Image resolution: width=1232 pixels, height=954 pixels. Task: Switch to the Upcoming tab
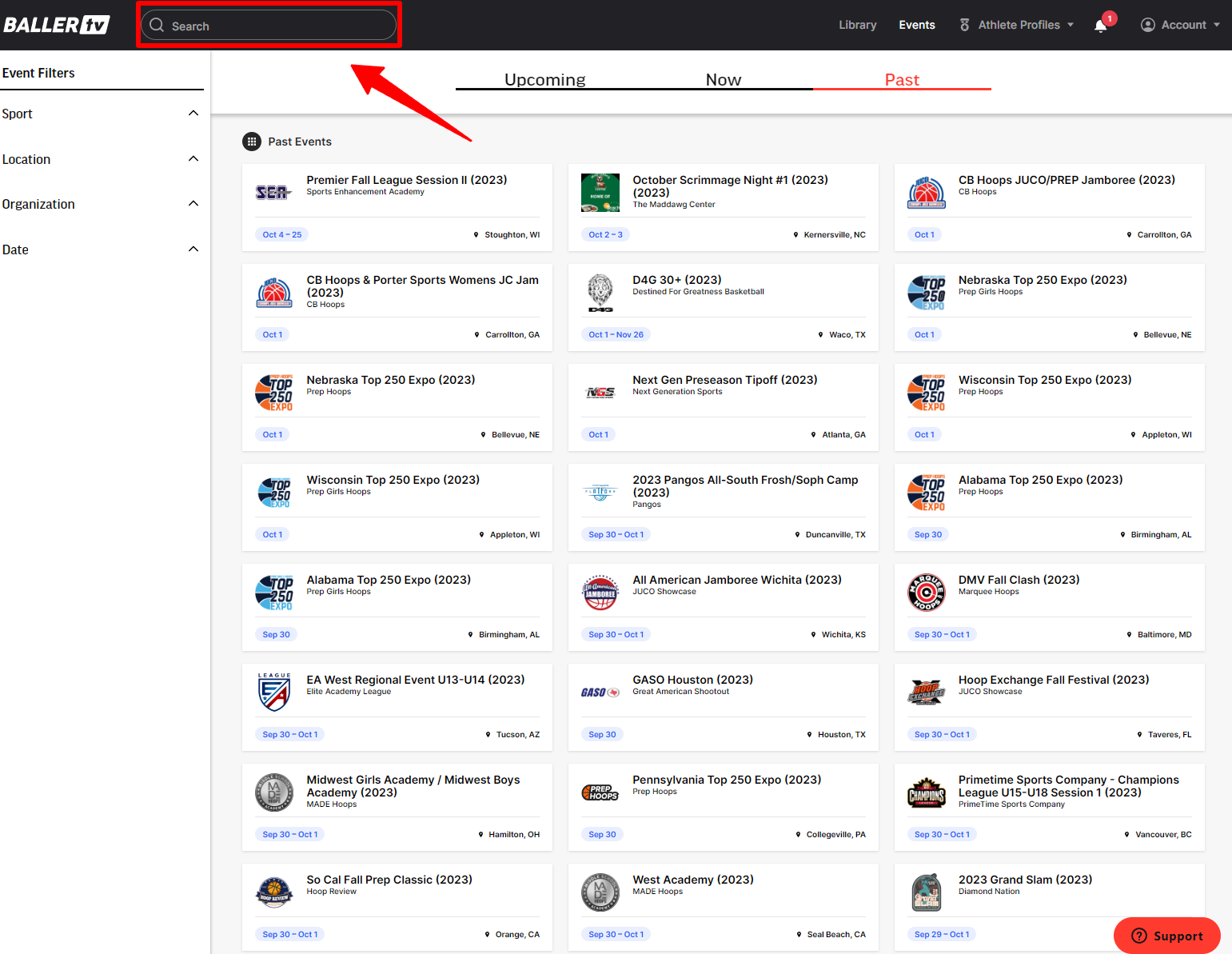point(545,79)
